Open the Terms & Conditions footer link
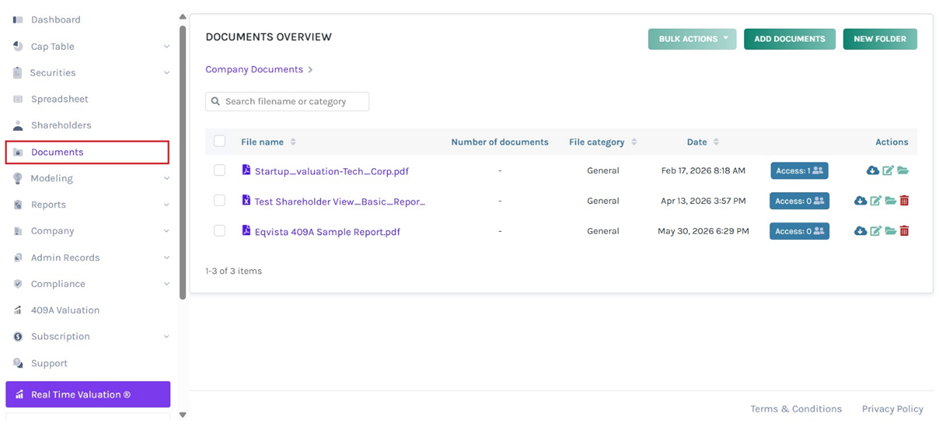 (796, 409)
